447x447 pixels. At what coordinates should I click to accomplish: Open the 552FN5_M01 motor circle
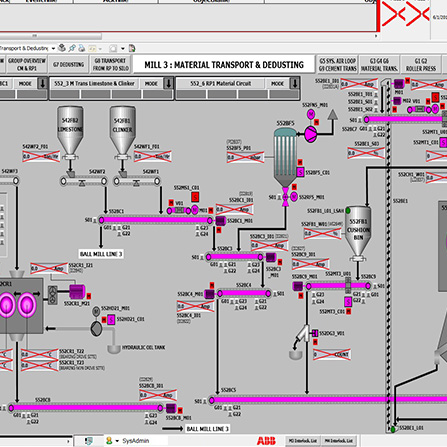311,114
